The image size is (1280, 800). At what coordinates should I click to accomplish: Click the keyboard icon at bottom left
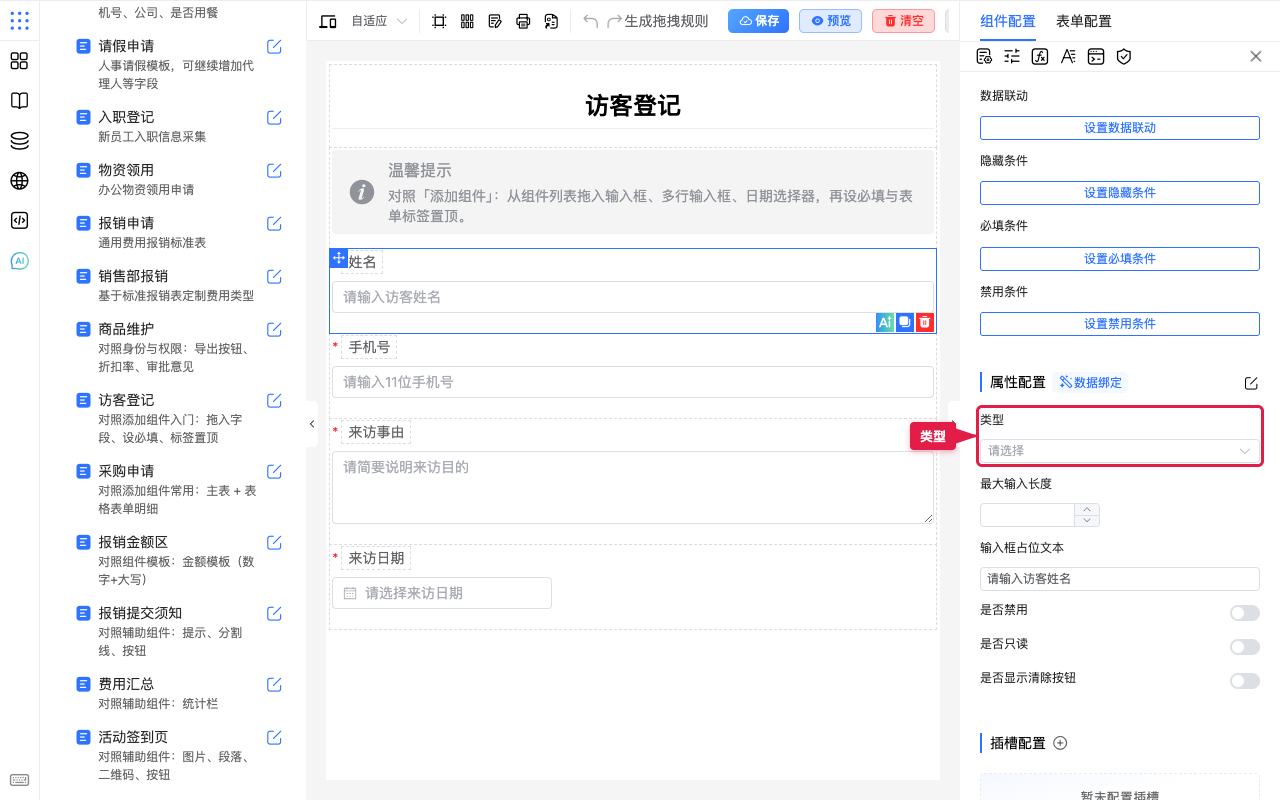tap(19, 780)
